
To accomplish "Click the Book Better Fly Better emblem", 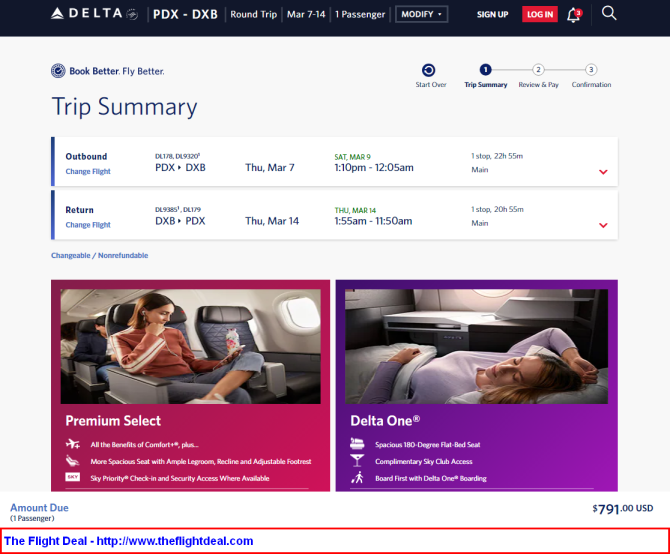I will [x=58, y=71].
